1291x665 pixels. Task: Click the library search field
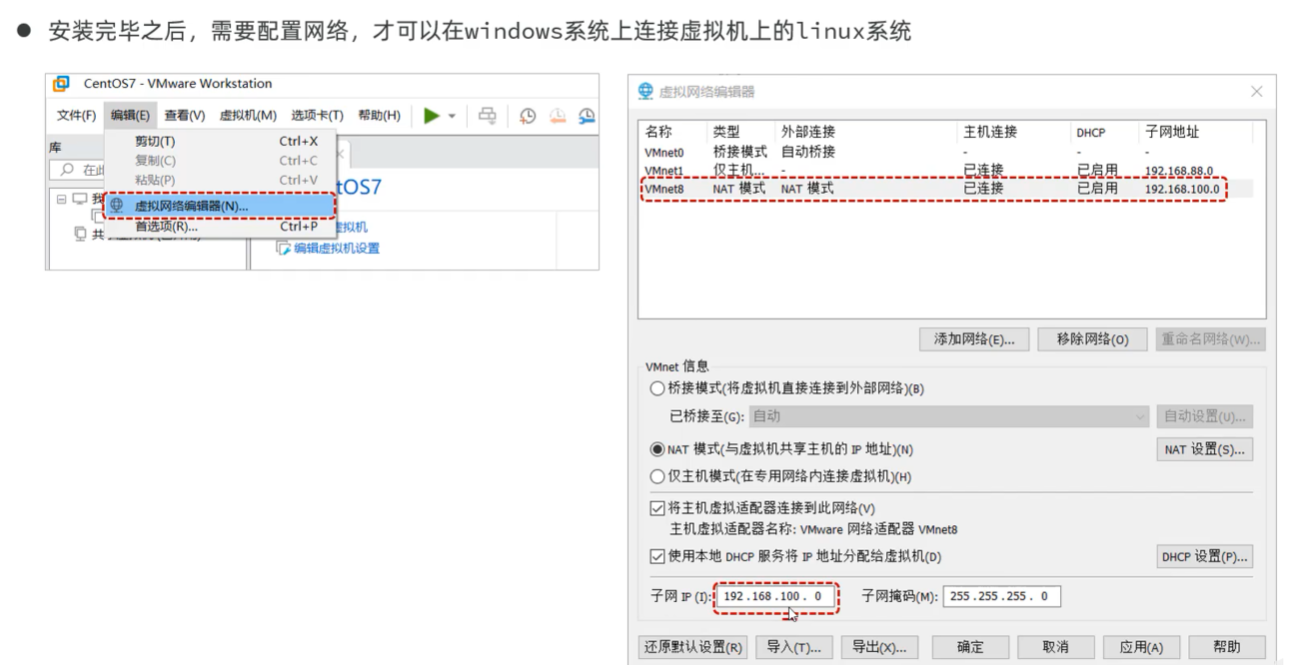click(x=78, y=170)
